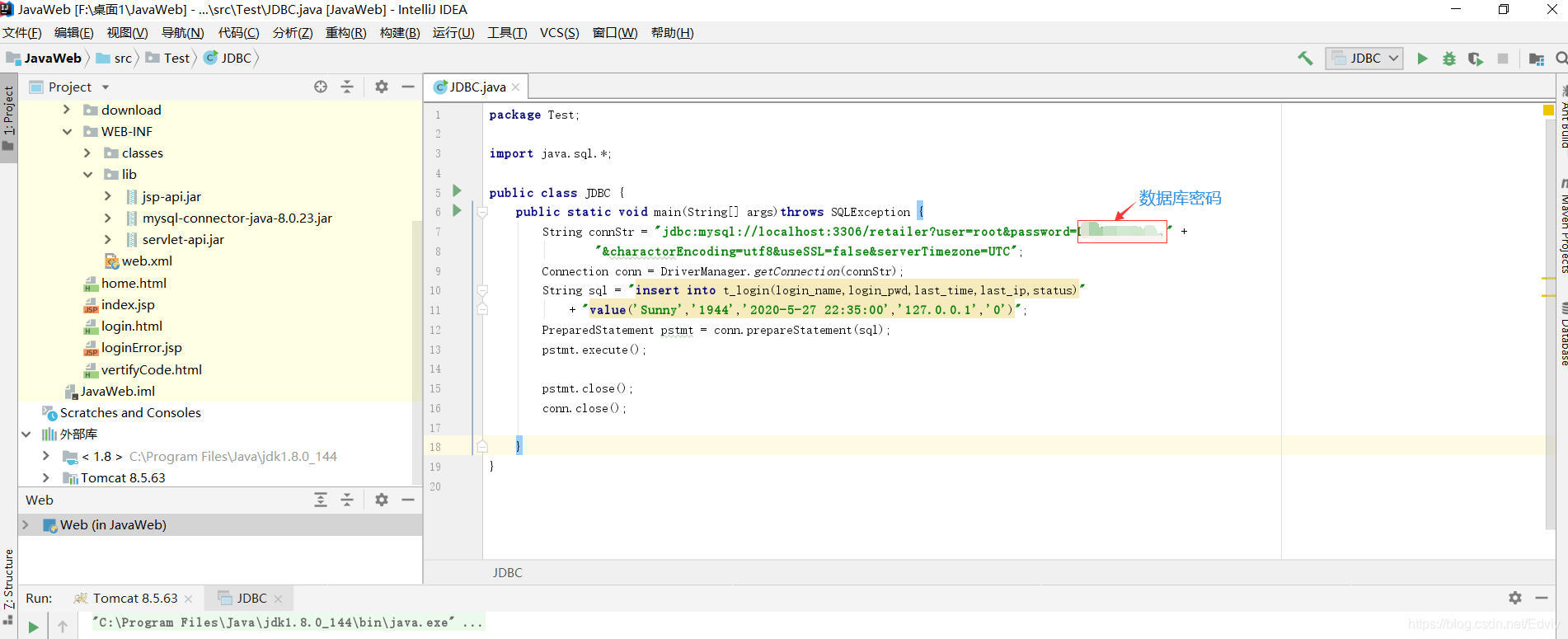Close the Tomcat 8.5.63 run tab

188,599
